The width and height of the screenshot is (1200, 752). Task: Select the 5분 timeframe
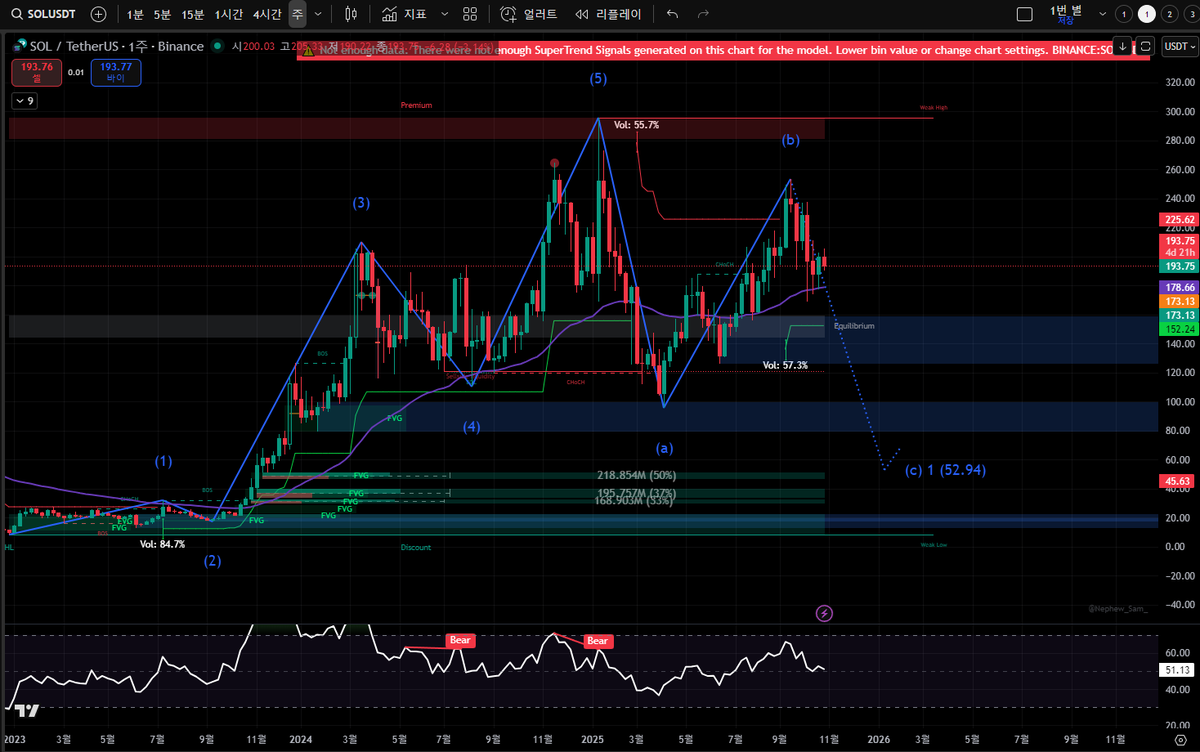pos(162,15)
